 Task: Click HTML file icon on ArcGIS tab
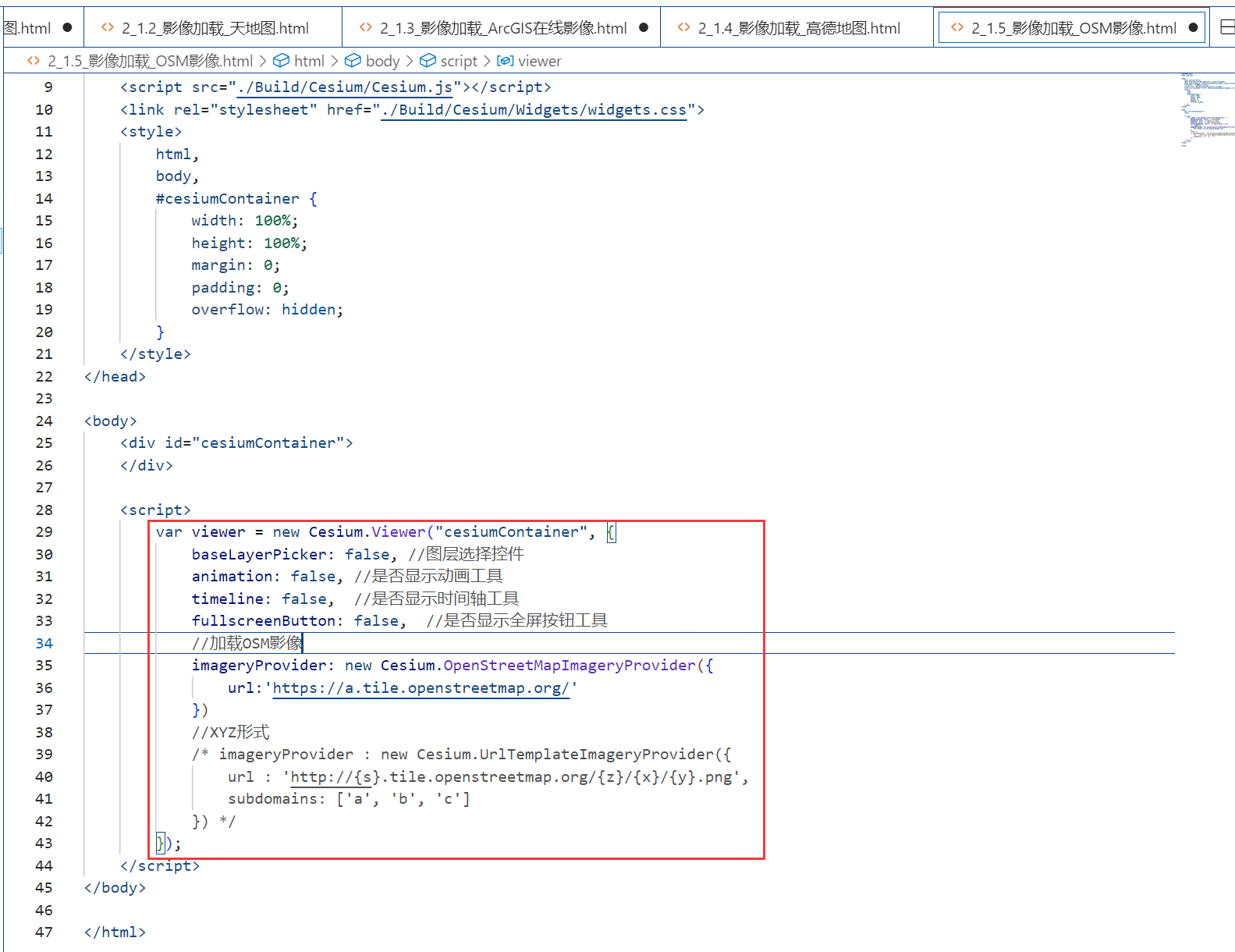(x=365, y=27)
